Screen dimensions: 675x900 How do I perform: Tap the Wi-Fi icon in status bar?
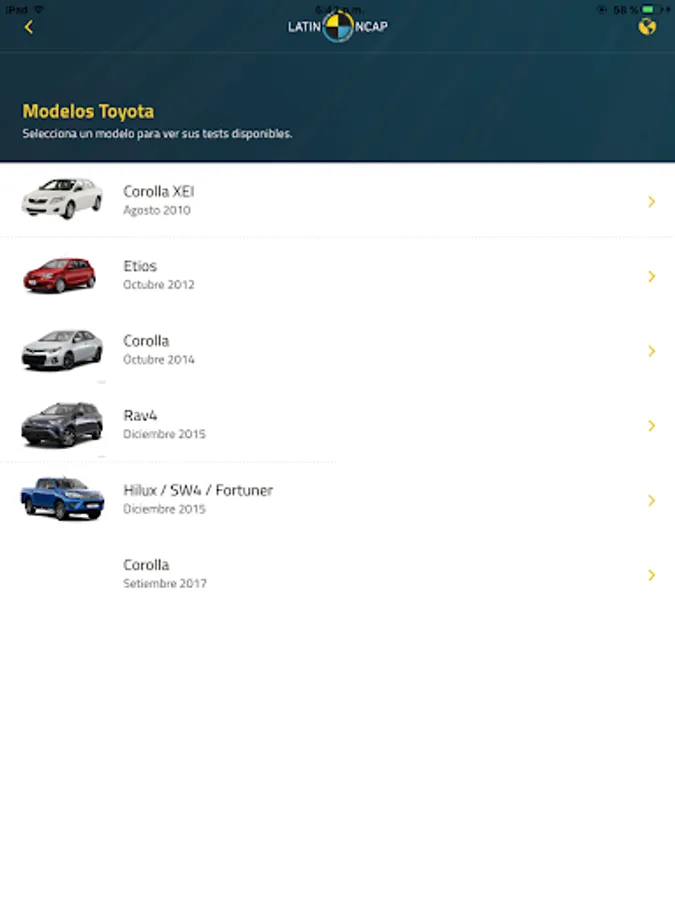[x=39, y=9]
